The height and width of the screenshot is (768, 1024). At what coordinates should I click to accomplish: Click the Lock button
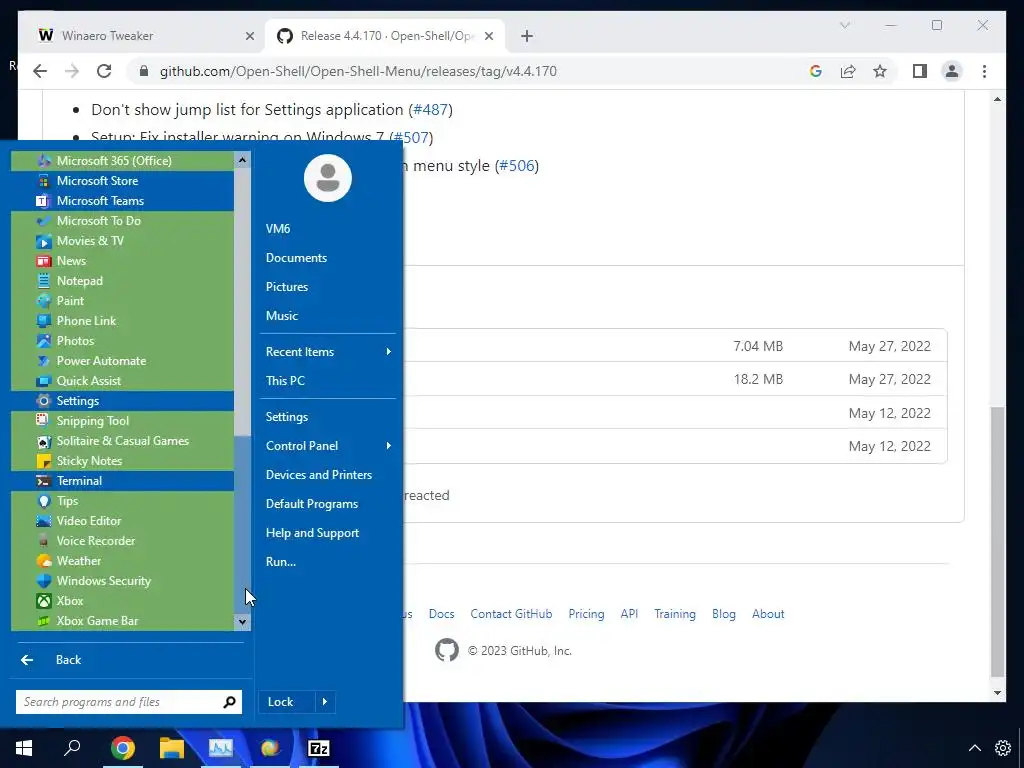pyautogui.click(x=287, y=702)
